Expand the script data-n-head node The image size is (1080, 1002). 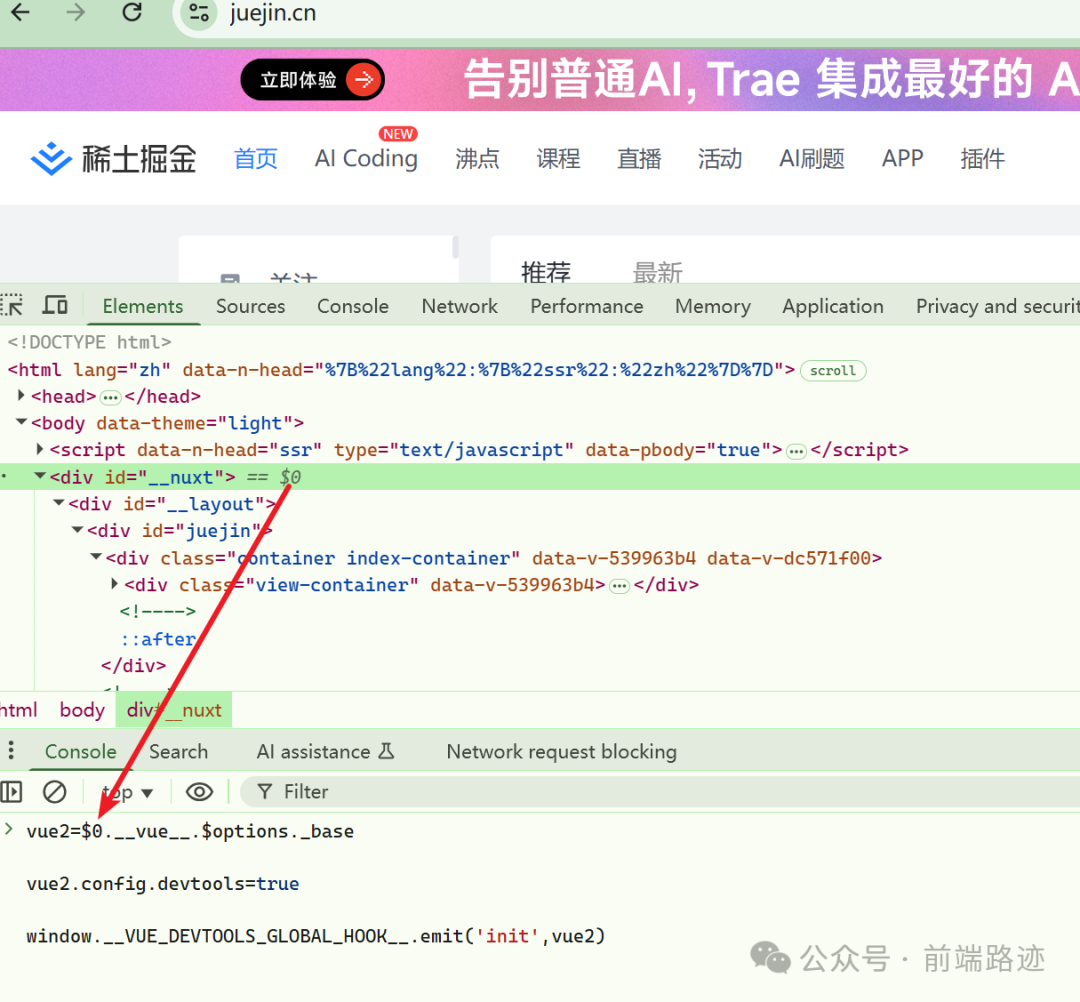point(39,448)
